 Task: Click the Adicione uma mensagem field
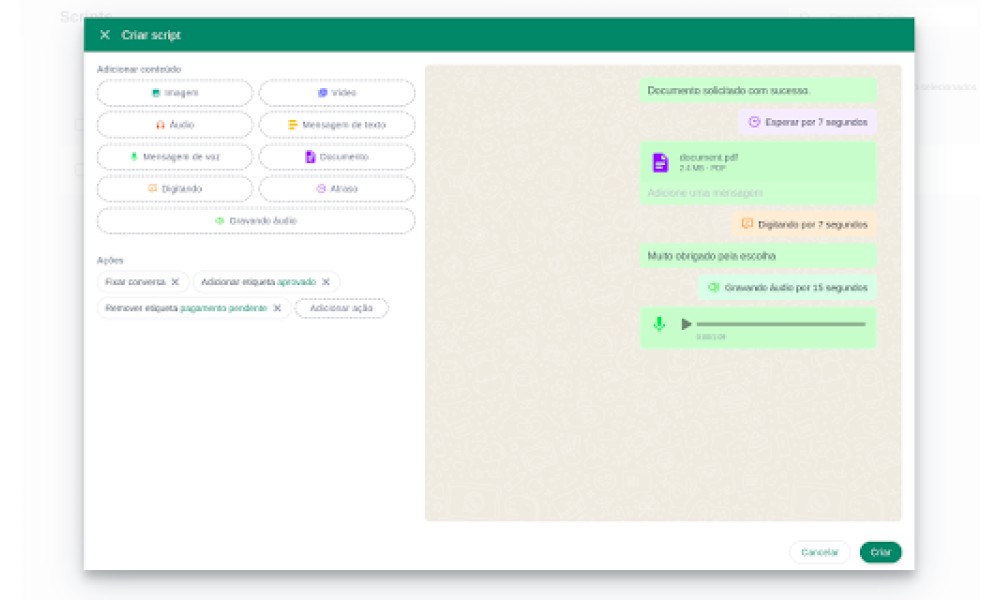tap(758, 193)
